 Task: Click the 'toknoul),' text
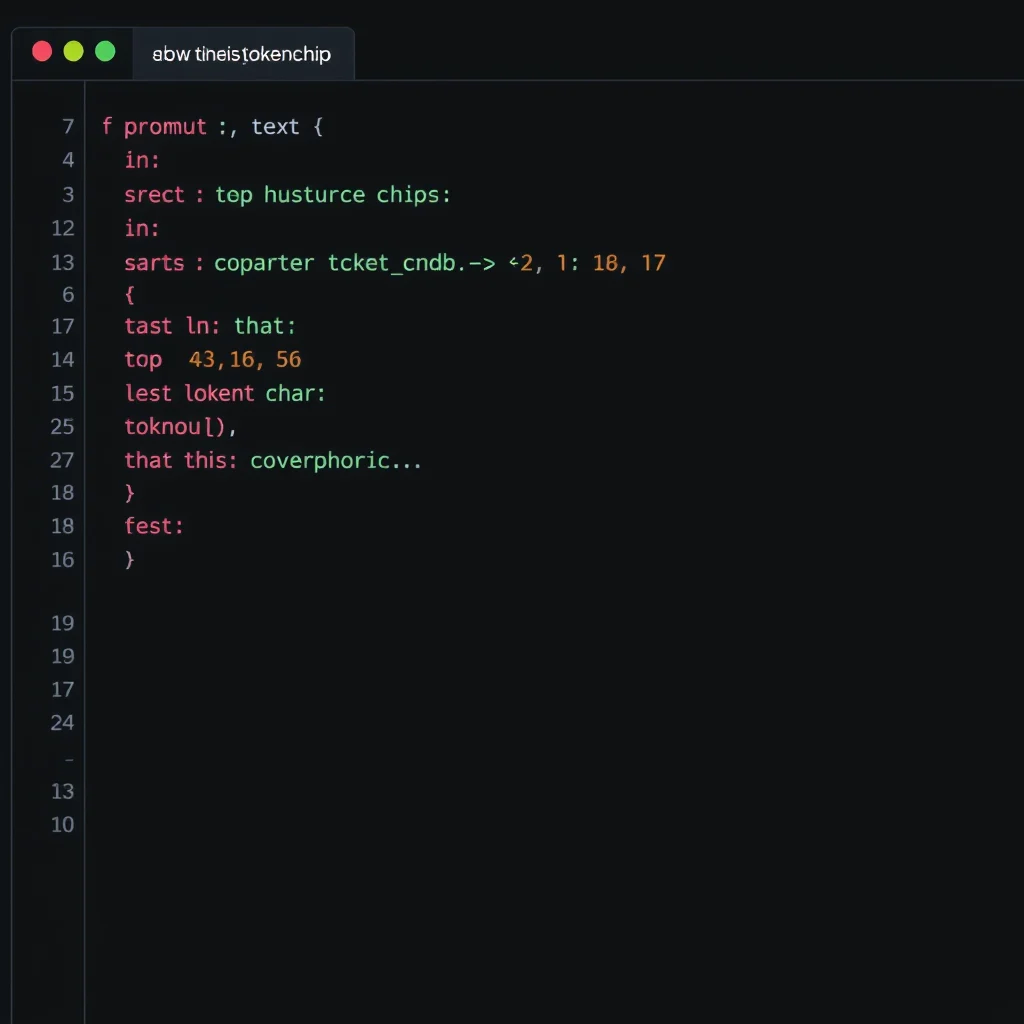(x=181, y=427)
